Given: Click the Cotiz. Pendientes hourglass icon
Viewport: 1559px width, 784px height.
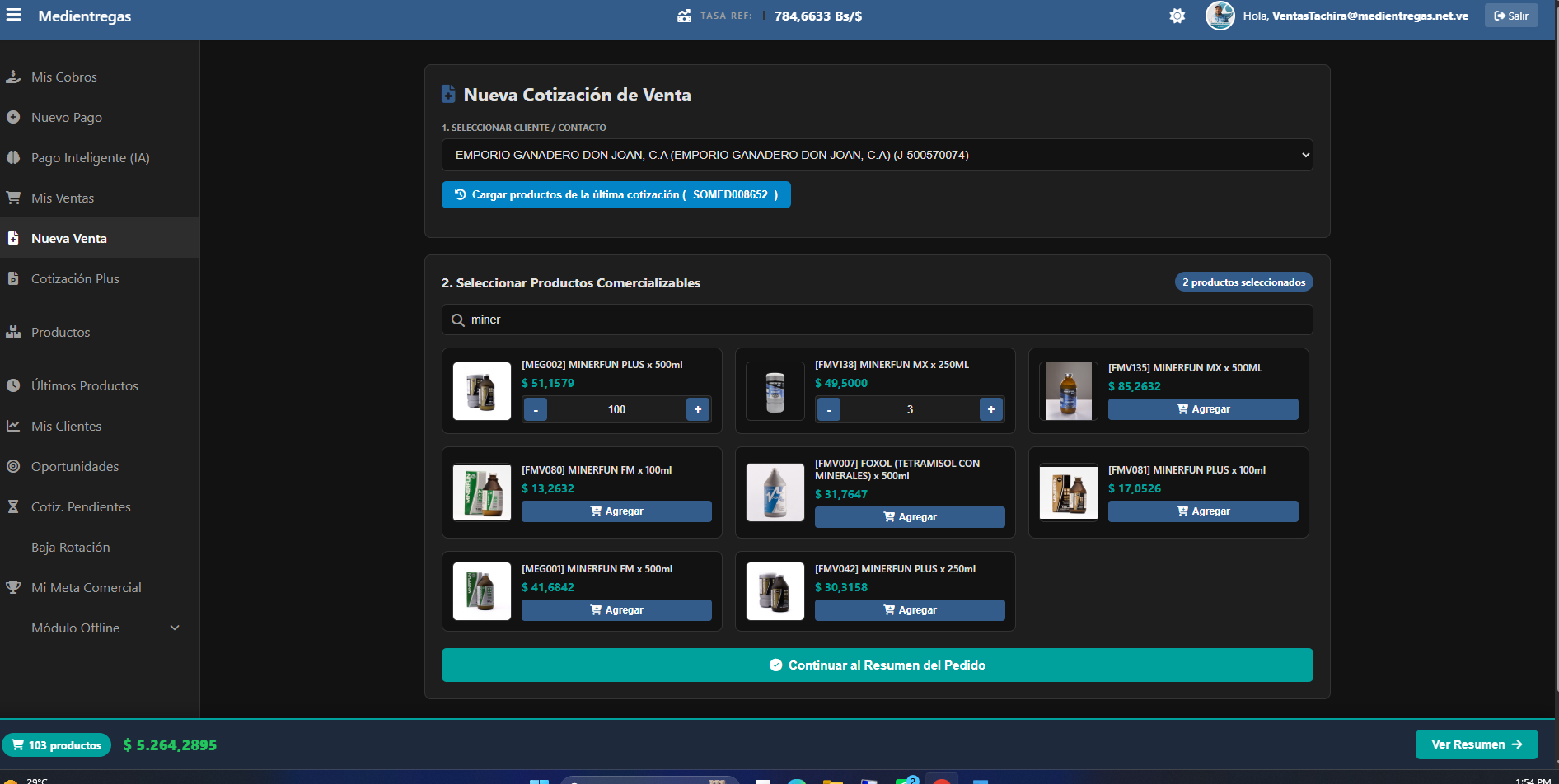Looking at the screenshot, I should [x=13, y=506].
